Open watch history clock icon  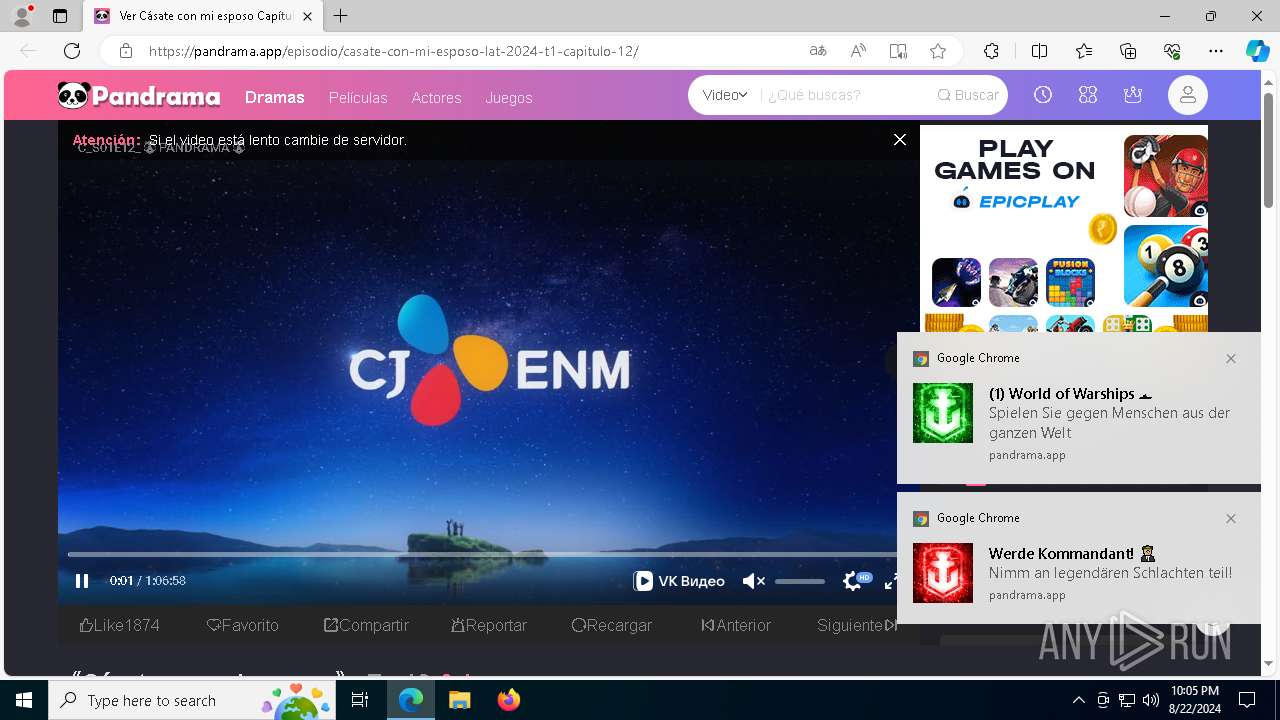[x=1043, y=95]
